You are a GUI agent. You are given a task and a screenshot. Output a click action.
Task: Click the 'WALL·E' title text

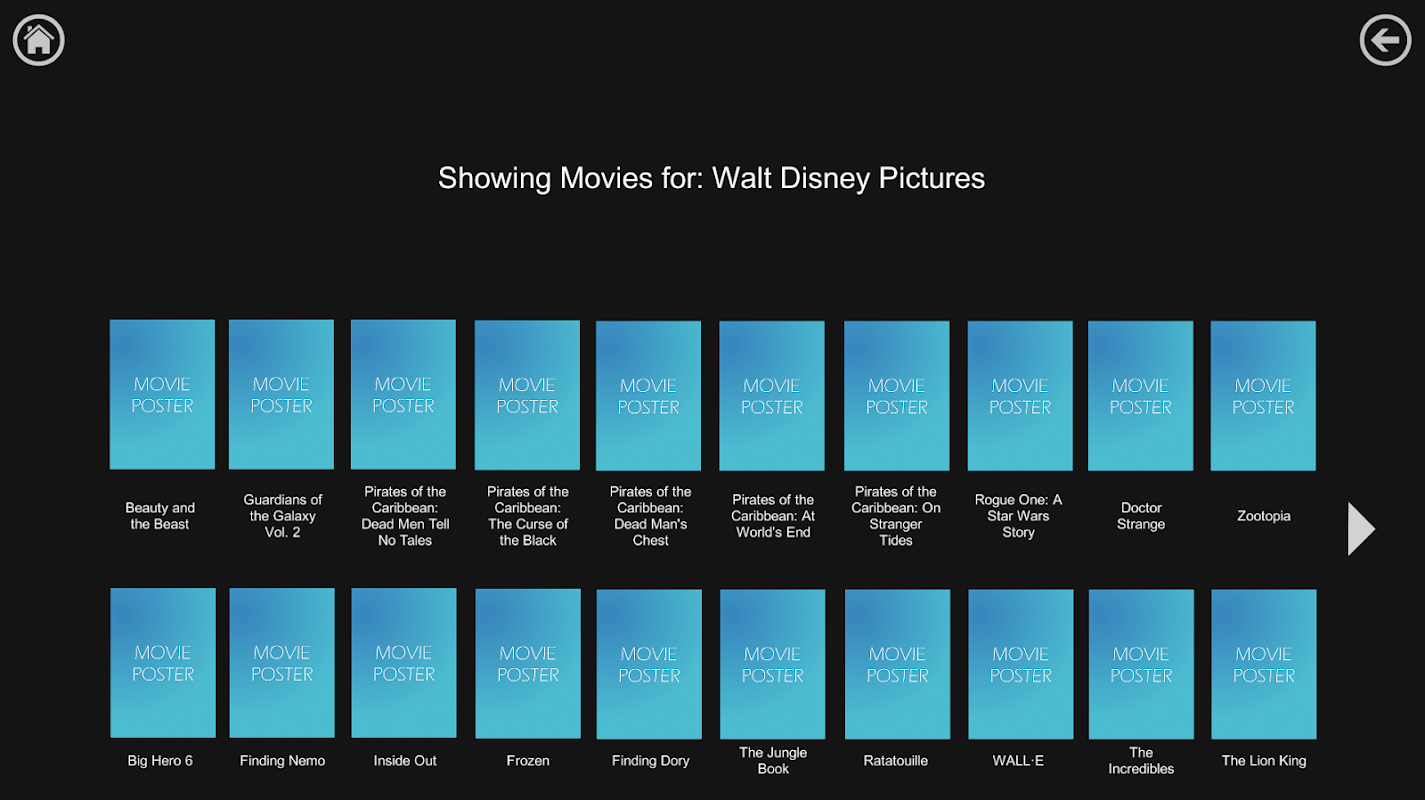coord(1018,761)
